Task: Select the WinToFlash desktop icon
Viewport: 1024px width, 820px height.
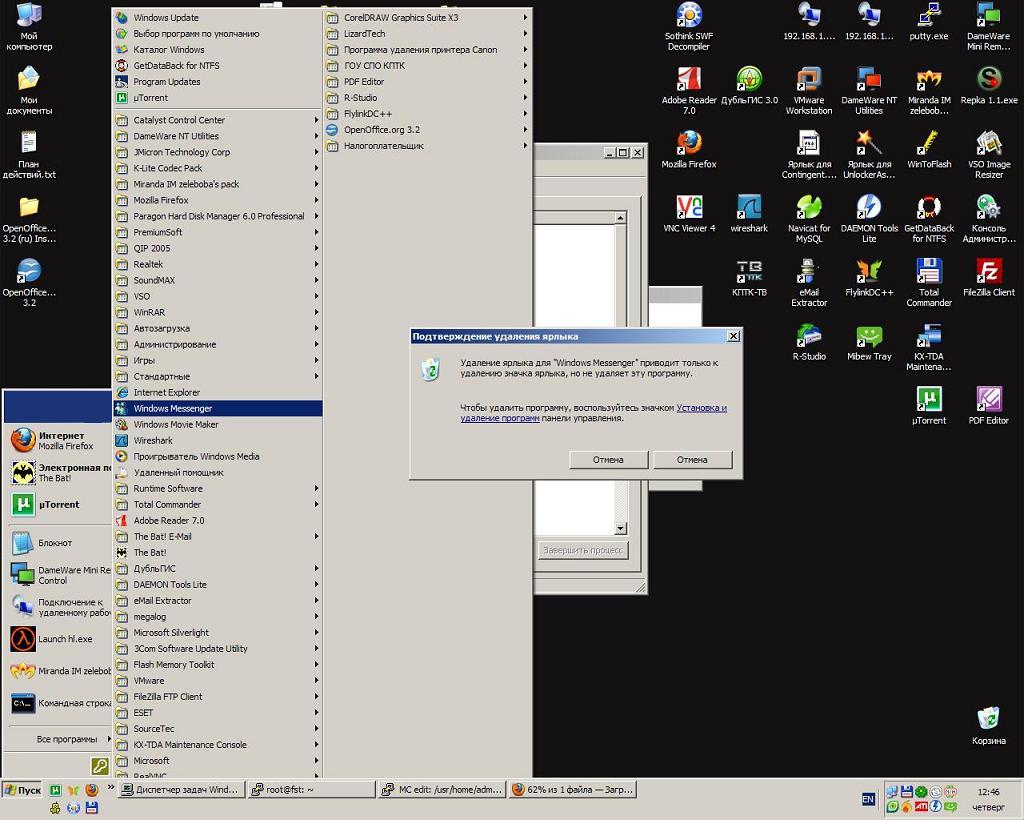Action: [929, 150]
